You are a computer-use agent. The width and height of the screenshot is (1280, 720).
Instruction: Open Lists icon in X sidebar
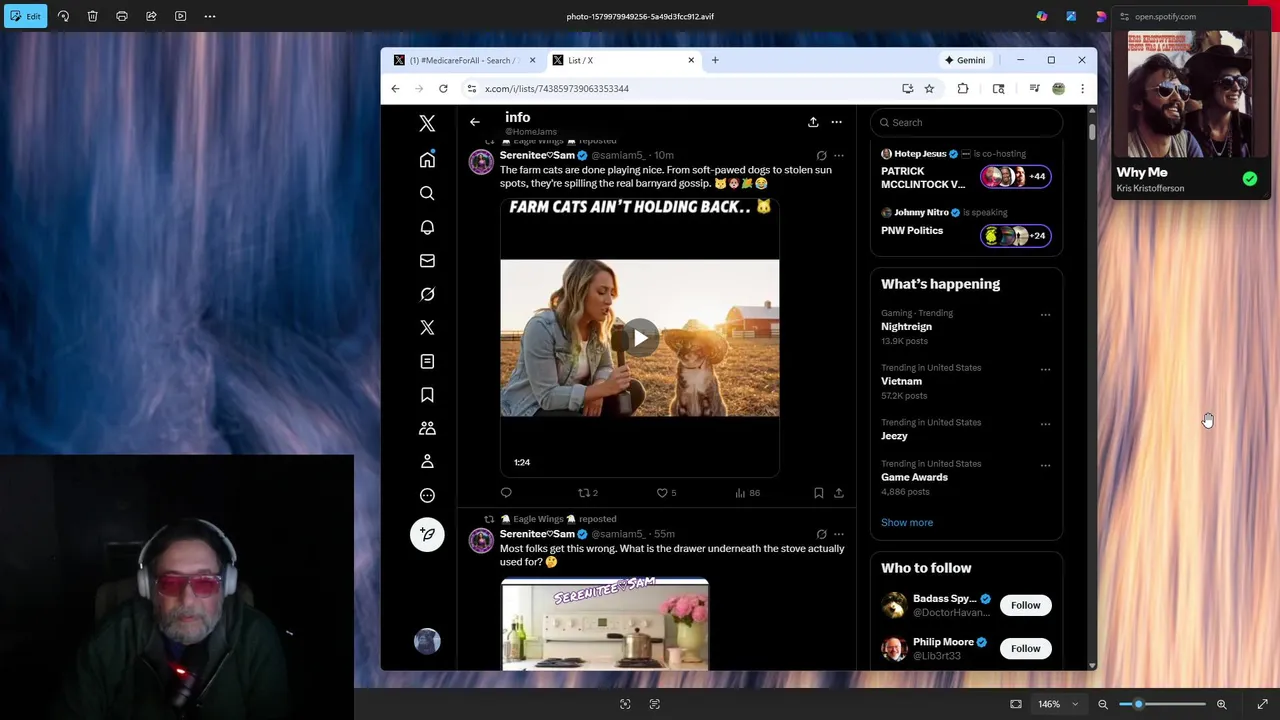tap(427, 361)
